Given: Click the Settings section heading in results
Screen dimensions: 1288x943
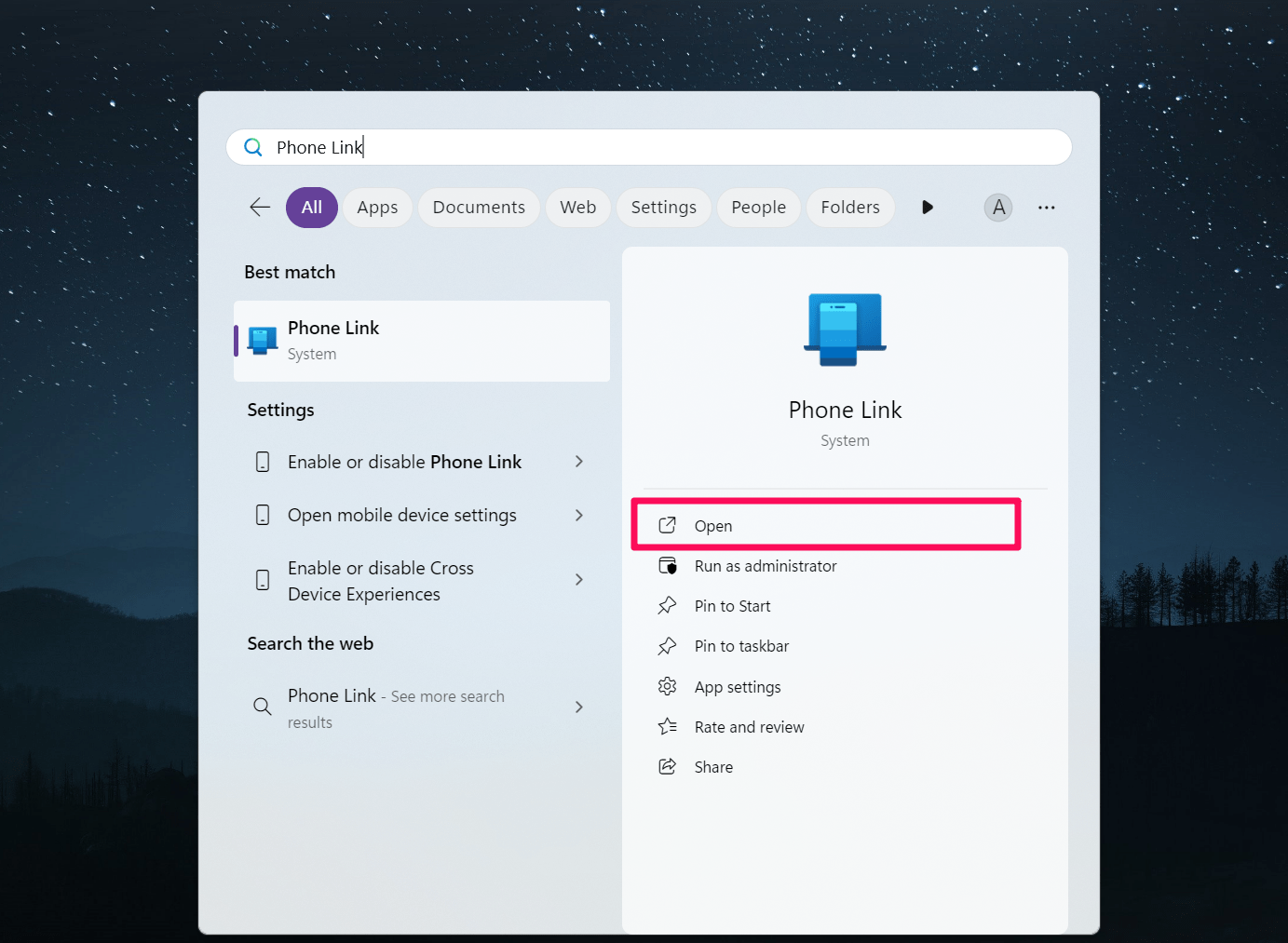Looking at the screenshot, I should pos(280,410).
